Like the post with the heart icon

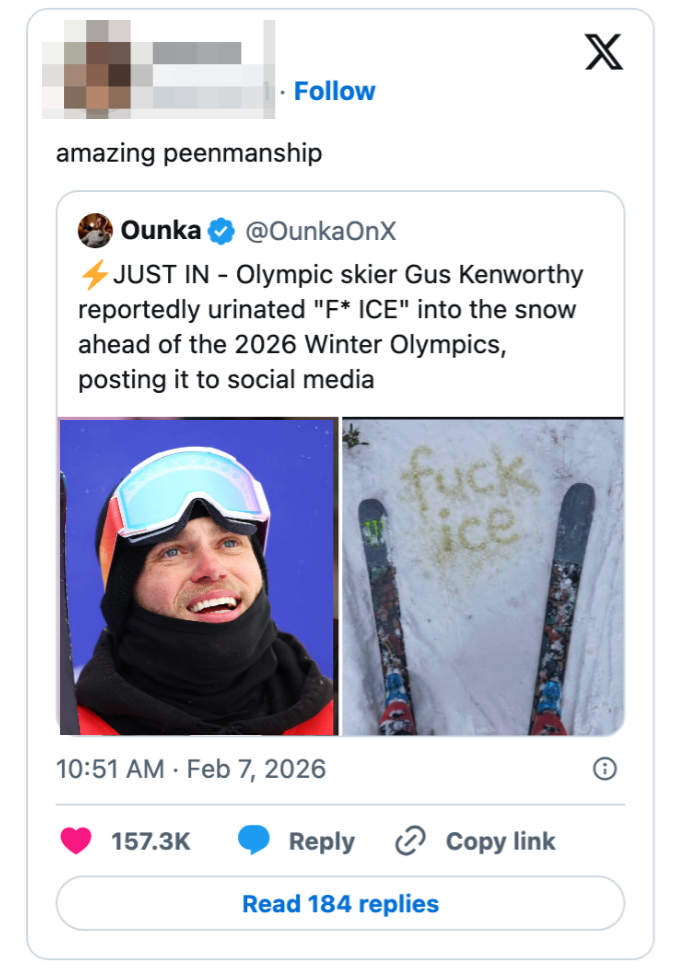[76, 841]
